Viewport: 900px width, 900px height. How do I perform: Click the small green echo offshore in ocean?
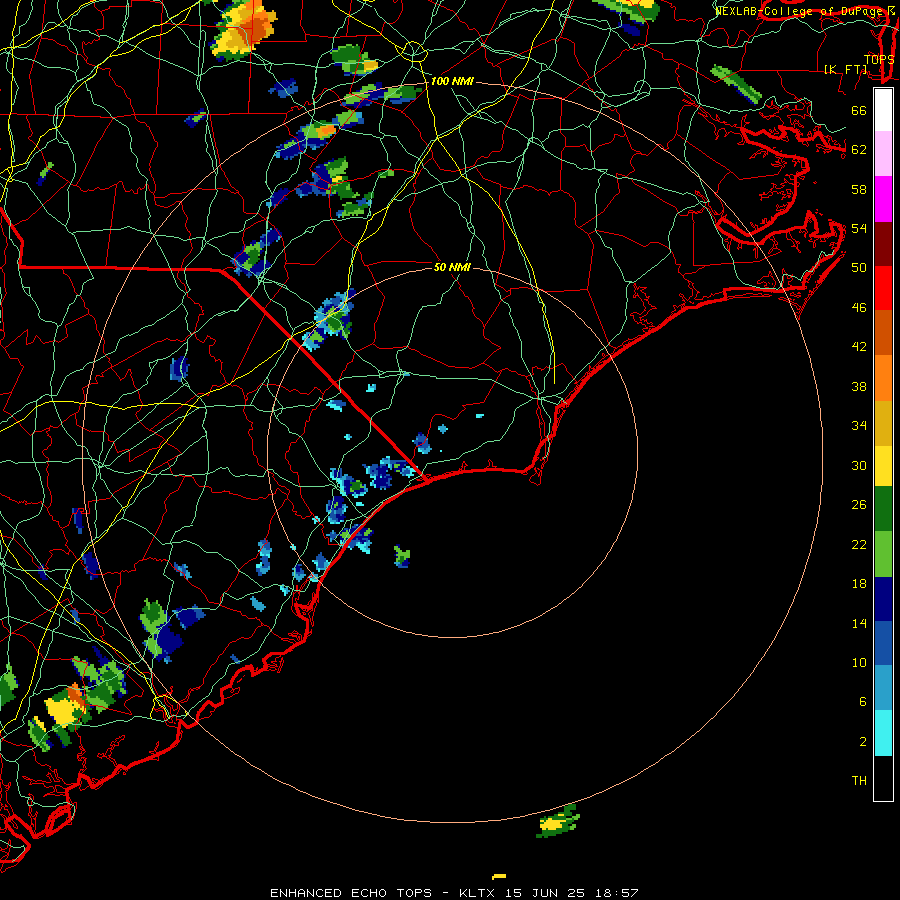[x=402, y=556]
